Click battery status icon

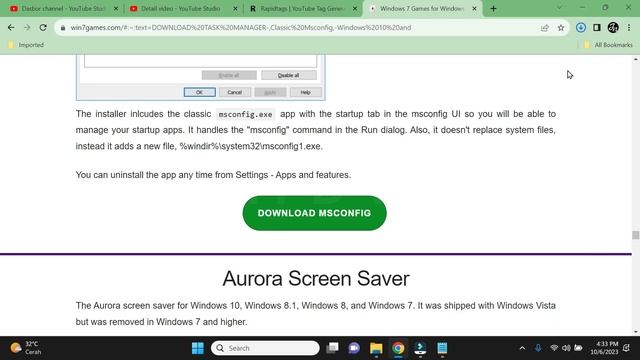[578, 348]
